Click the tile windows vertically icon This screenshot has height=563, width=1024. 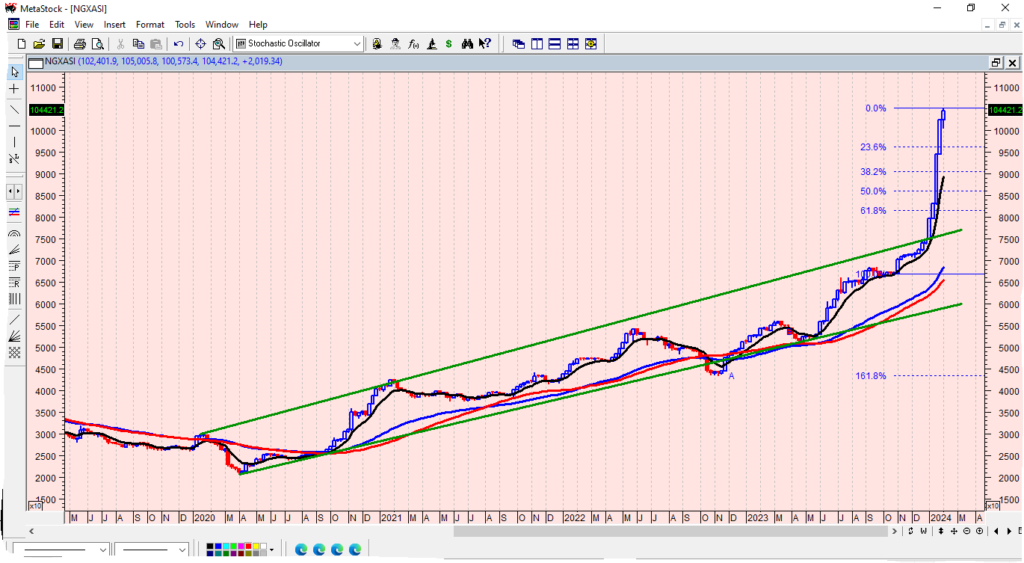coord(537,44)
